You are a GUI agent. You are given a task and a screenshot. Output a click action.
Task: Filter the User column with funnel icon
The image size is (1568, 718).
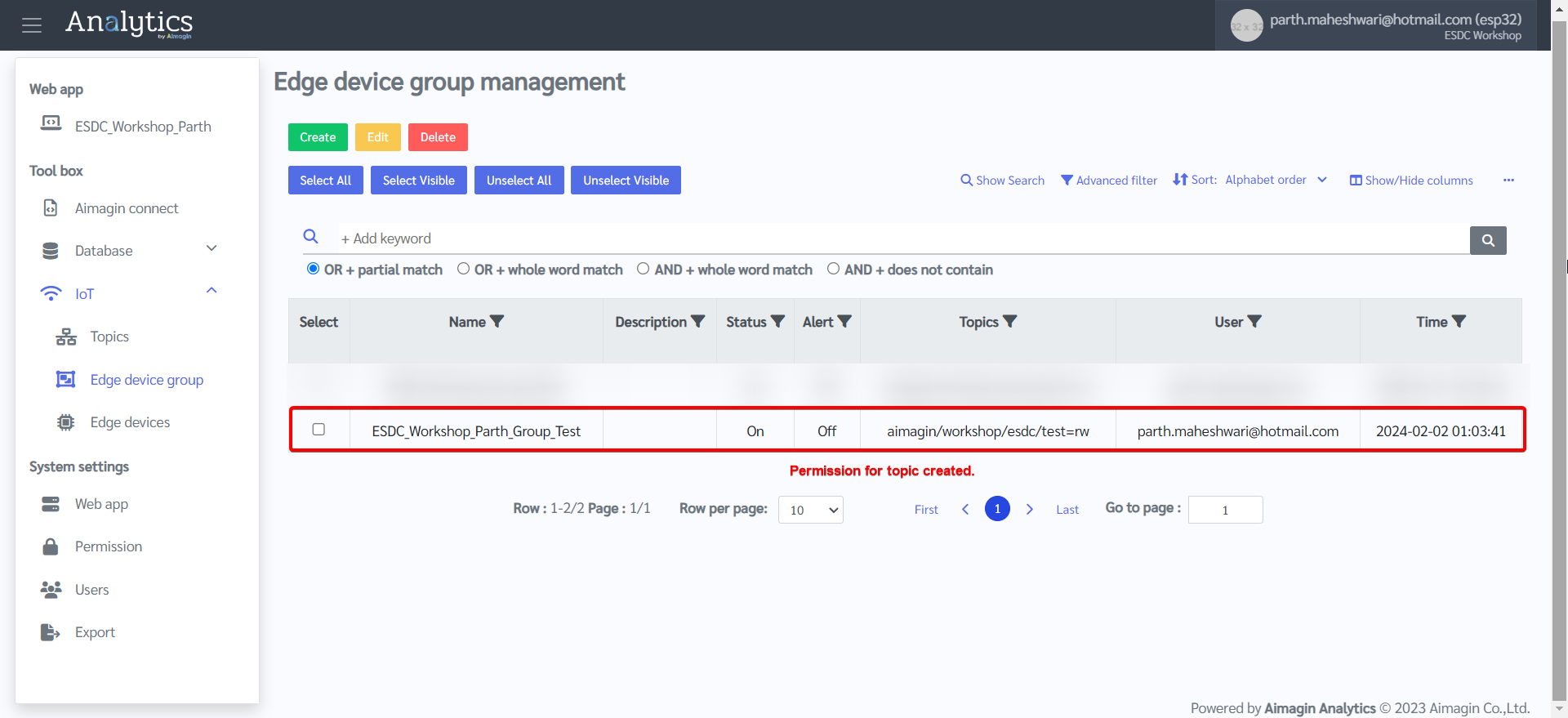(x=1254, y=322)
